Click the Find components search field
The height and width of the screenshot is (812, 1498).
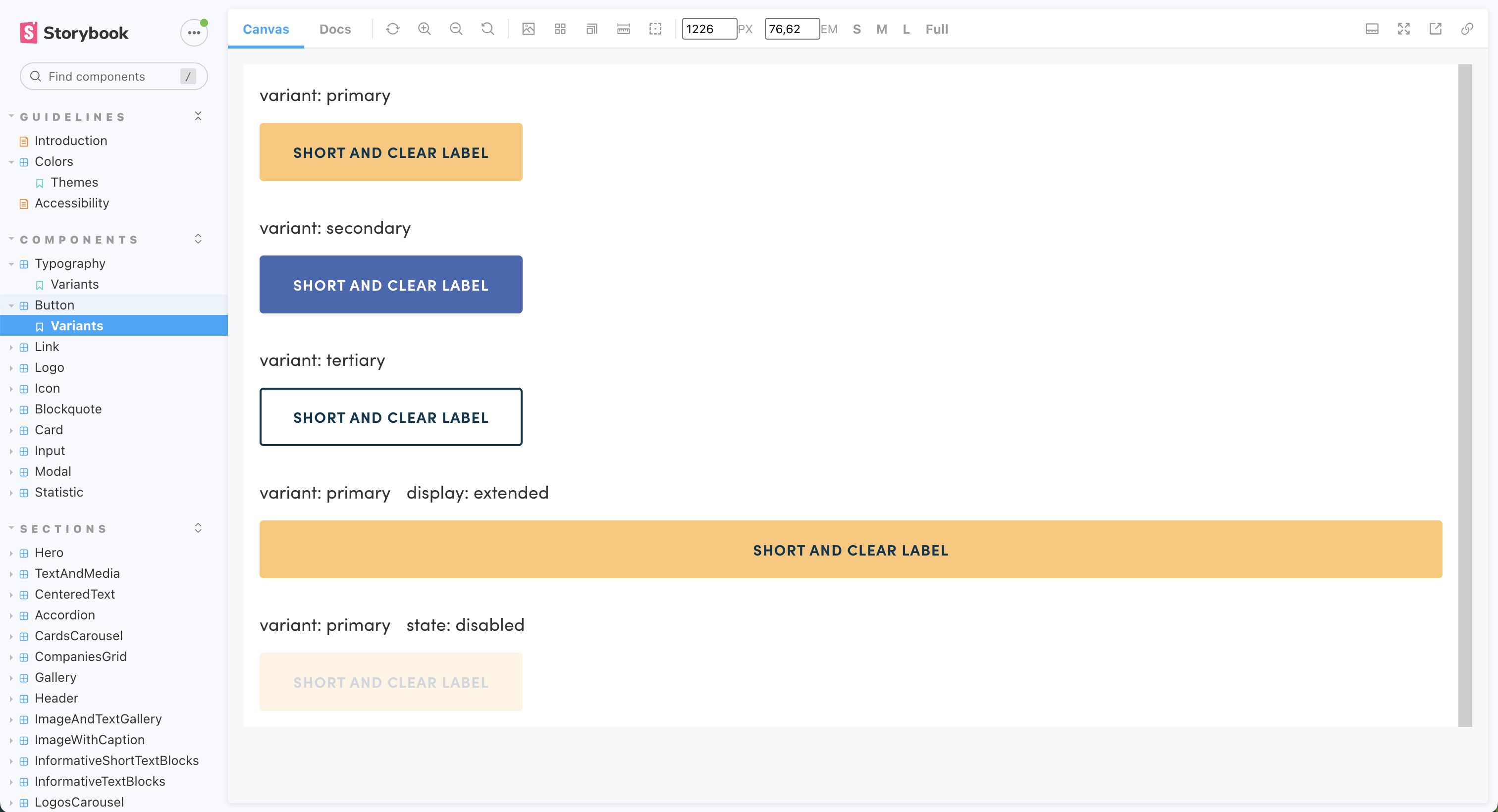114,76
